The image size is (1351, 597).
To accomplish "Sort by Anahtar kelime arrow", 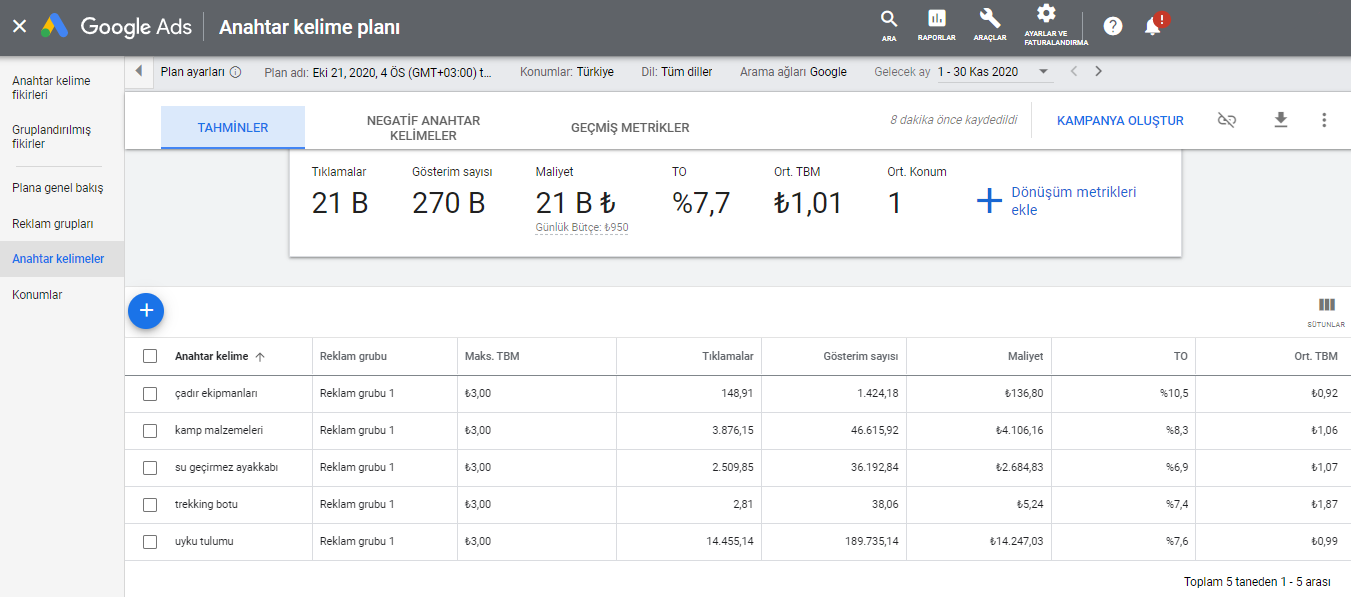I will [260, 357].
